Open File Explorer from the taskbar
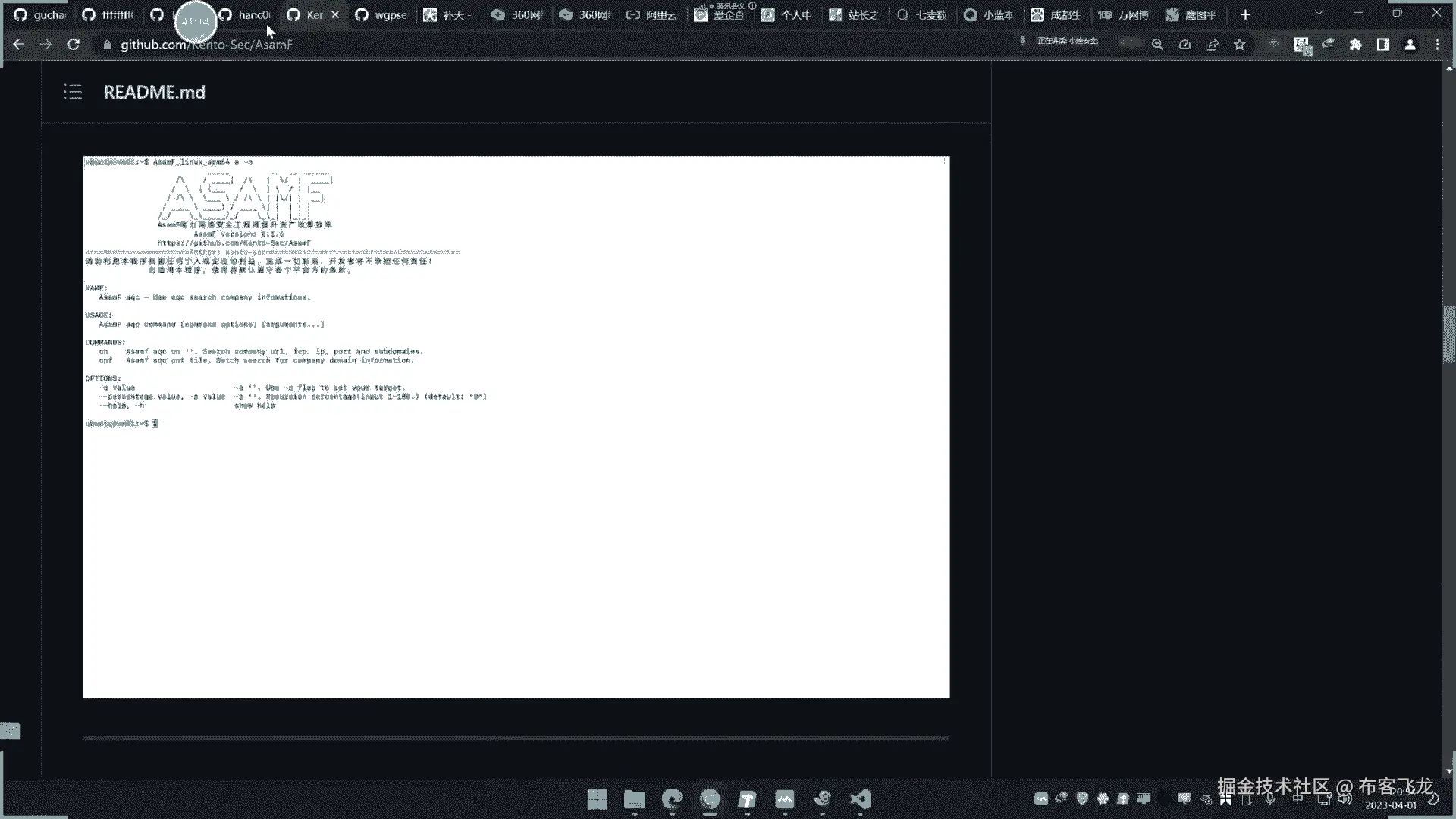Image resolution: width=1456 pixels, height=819 pixels. pyautogui.click(x=634, y=799)
